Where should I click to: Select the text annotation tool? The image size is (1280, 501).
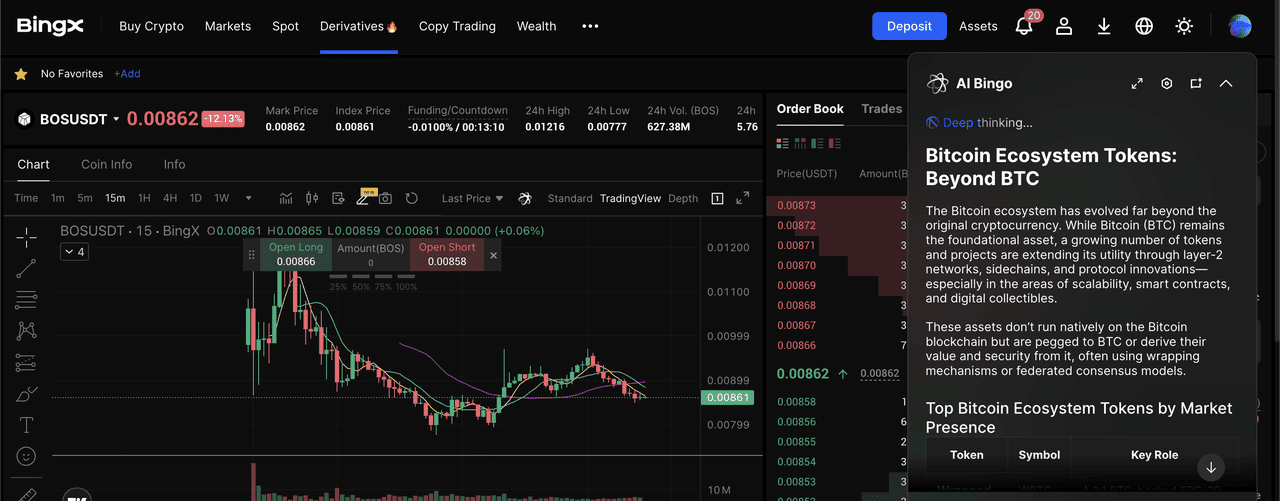pyautogui.click(x=27, y=425)
